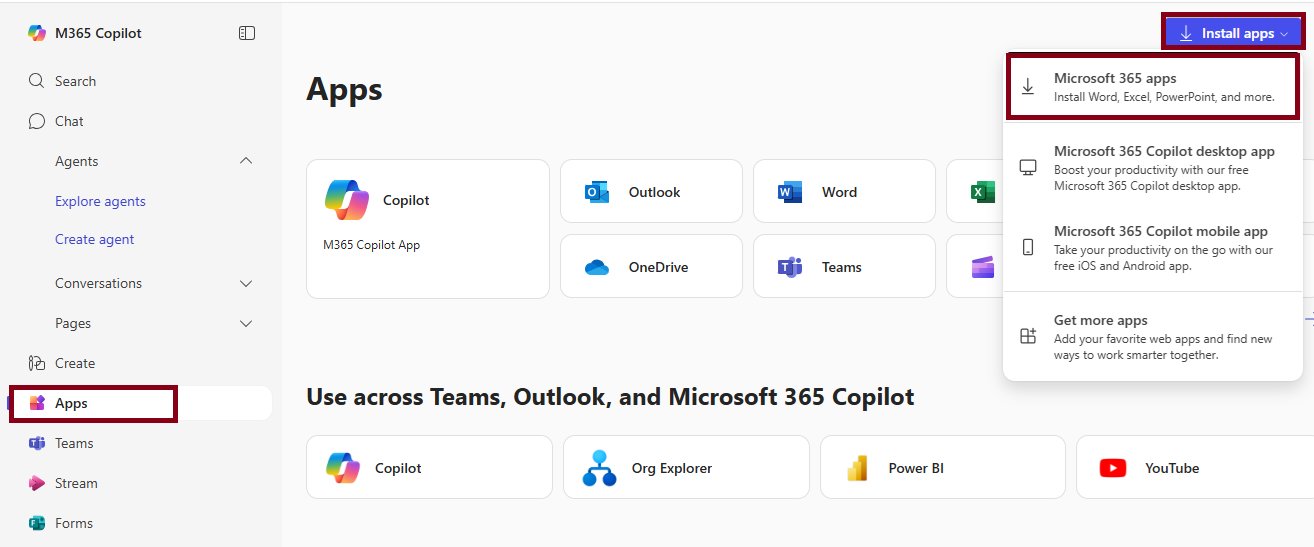The width and height of the screenshot is (1314, 547).
Task: Click the Create agent link
Action: pos(95,239)
